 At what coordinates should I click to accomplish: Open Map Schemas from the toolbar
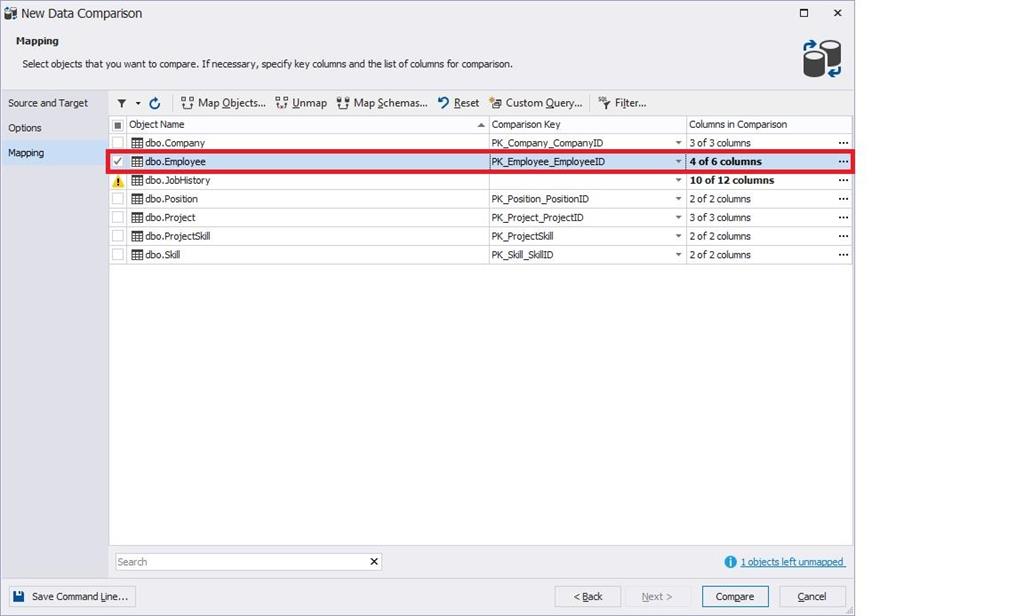(x=343, y=102)
